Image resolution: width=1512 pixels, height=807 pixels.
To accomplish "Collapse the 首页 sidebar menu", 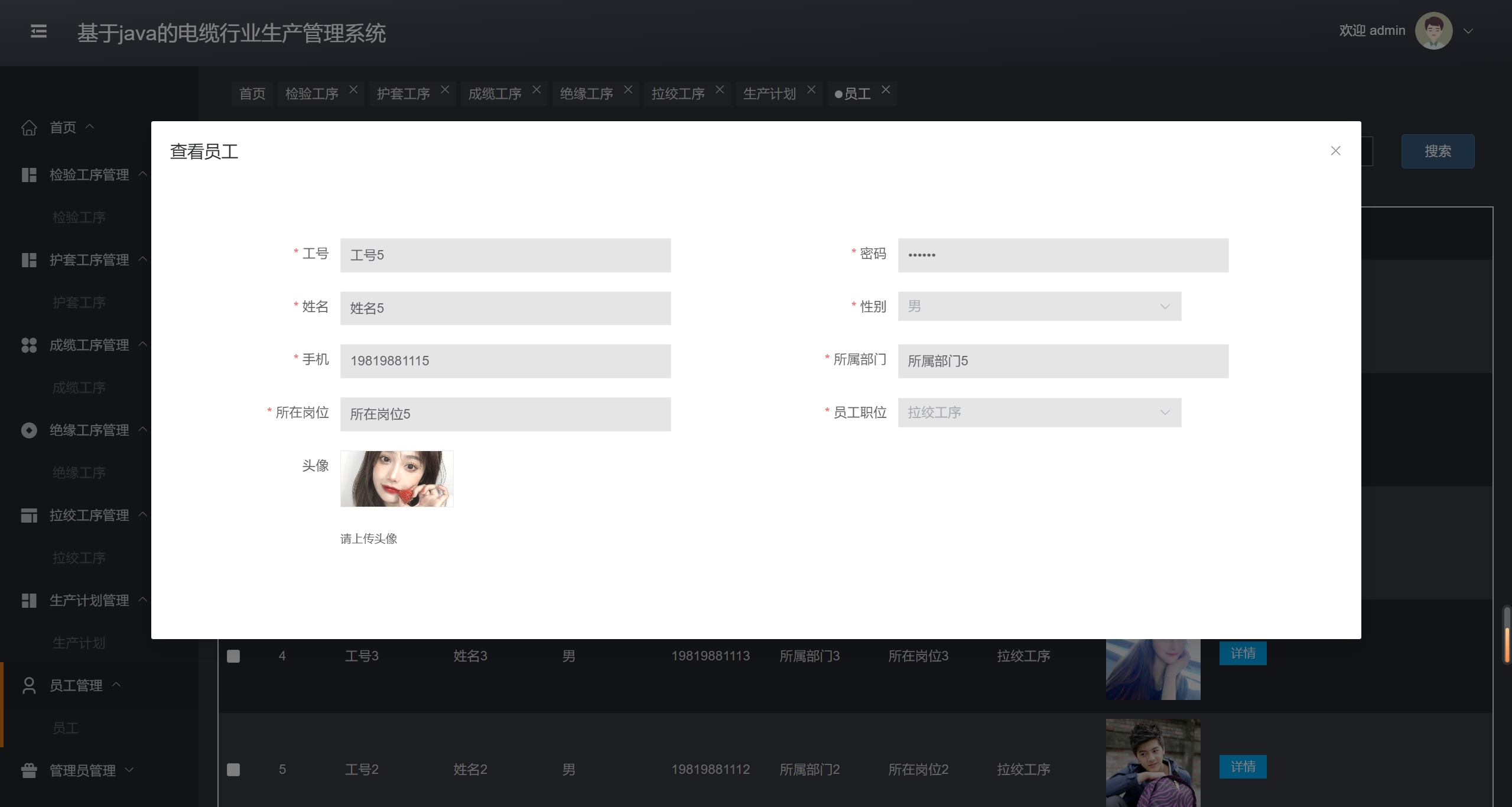I will point(90,126).
